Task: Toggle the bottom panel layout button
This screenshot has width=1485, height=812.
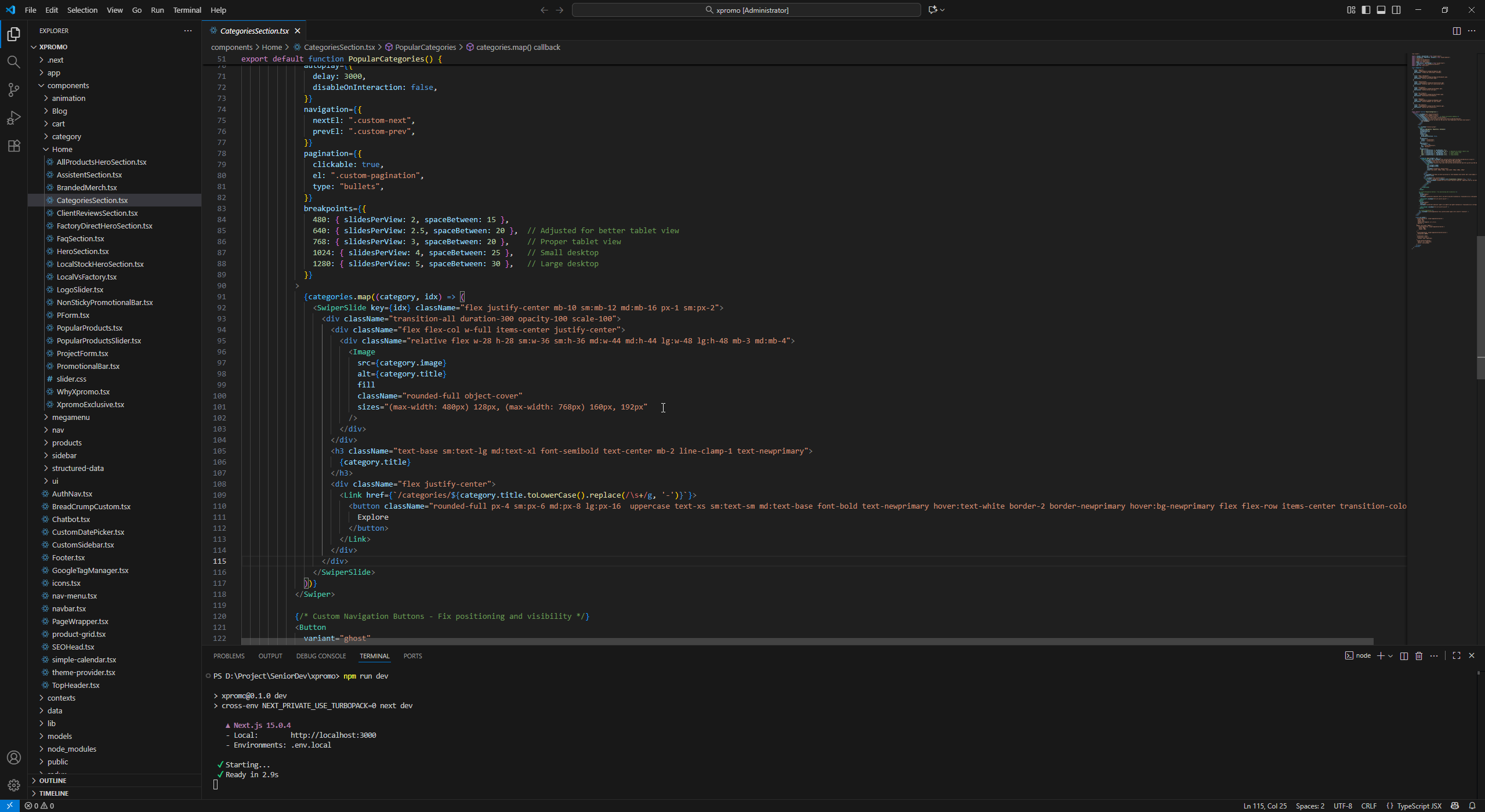Action: (1381, 10)
